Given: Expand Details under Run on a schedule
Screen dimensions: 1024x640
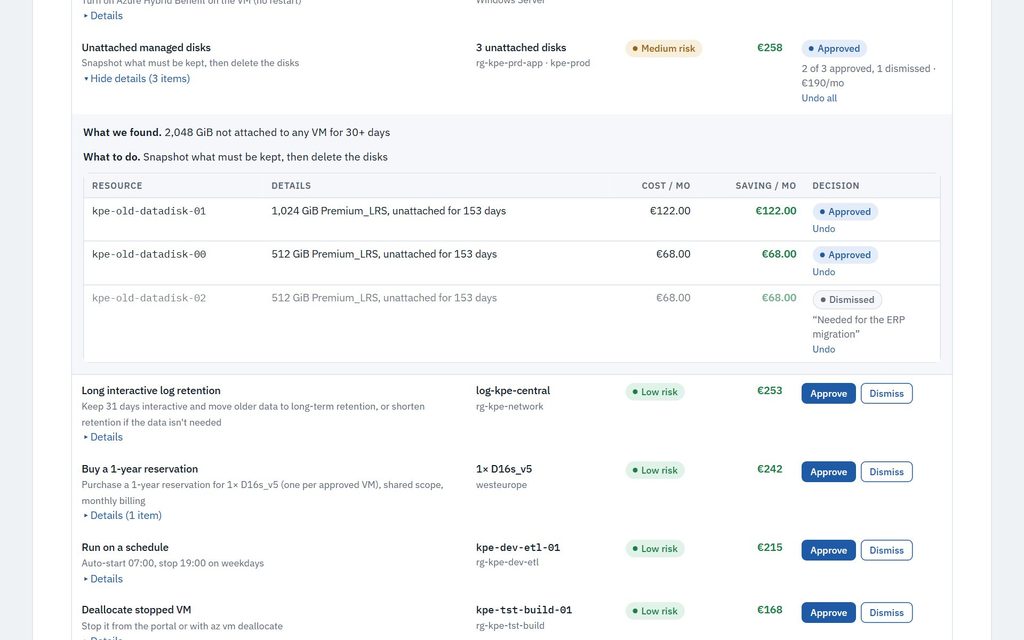Looking at the screenshot, I should coord(103,579).
